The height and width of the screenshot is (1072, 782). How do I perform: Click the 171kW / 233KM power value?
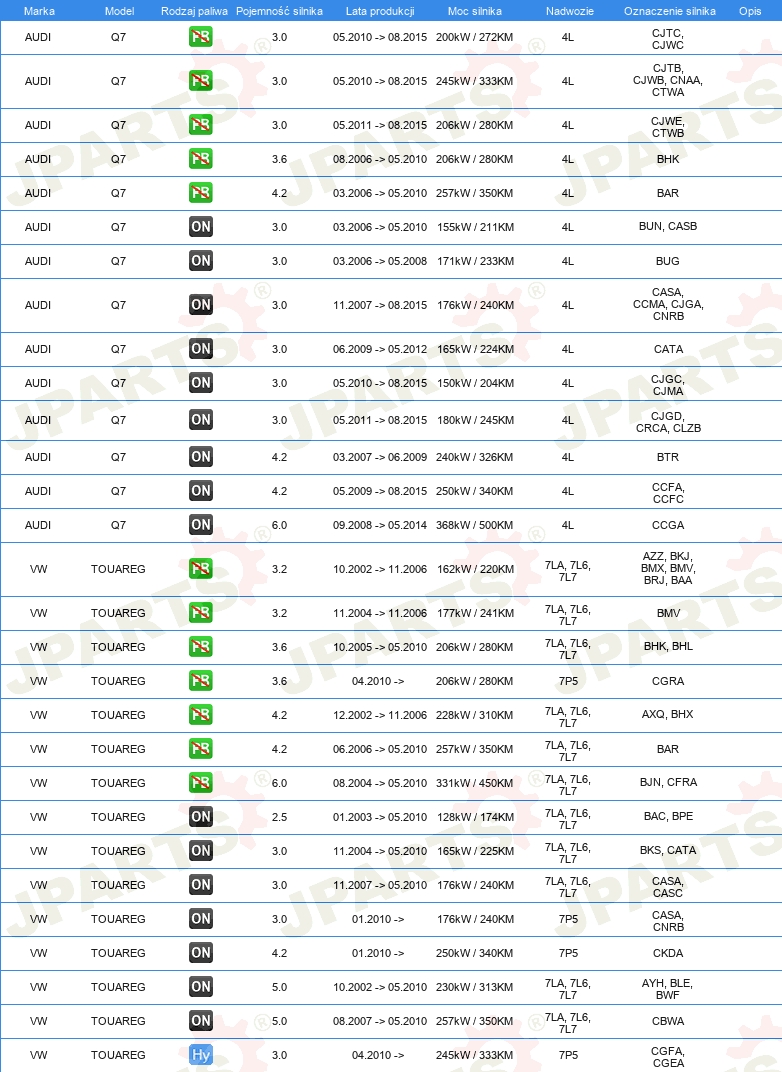(x=475, y=261)
